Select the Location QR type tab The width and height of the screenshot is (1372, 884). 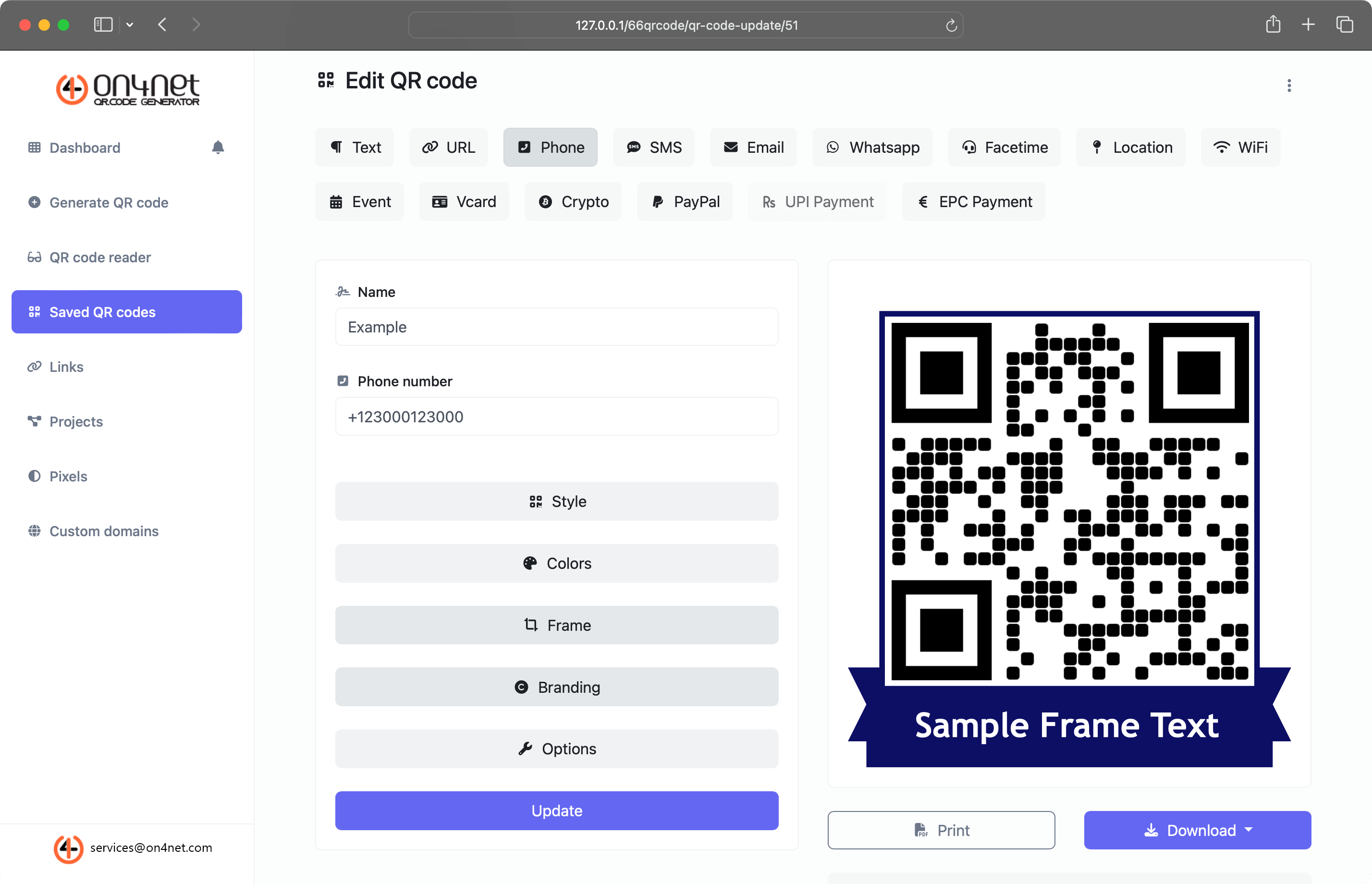(x=1130, y=147)
